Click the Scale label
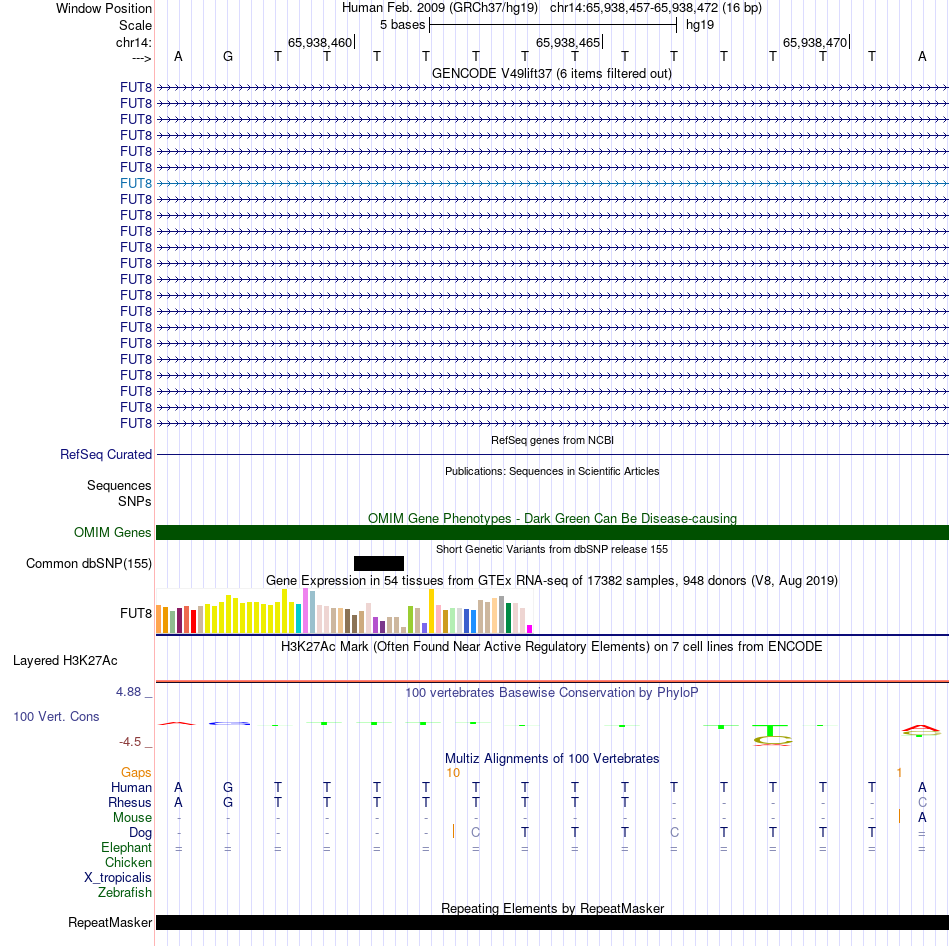 point(135,25)
